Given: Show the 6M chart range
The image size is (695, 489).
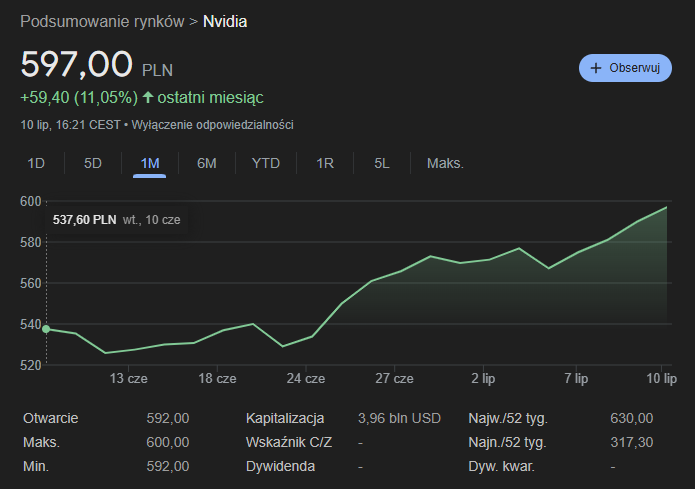Looking at the screenshot, I should tap(207, 163).
